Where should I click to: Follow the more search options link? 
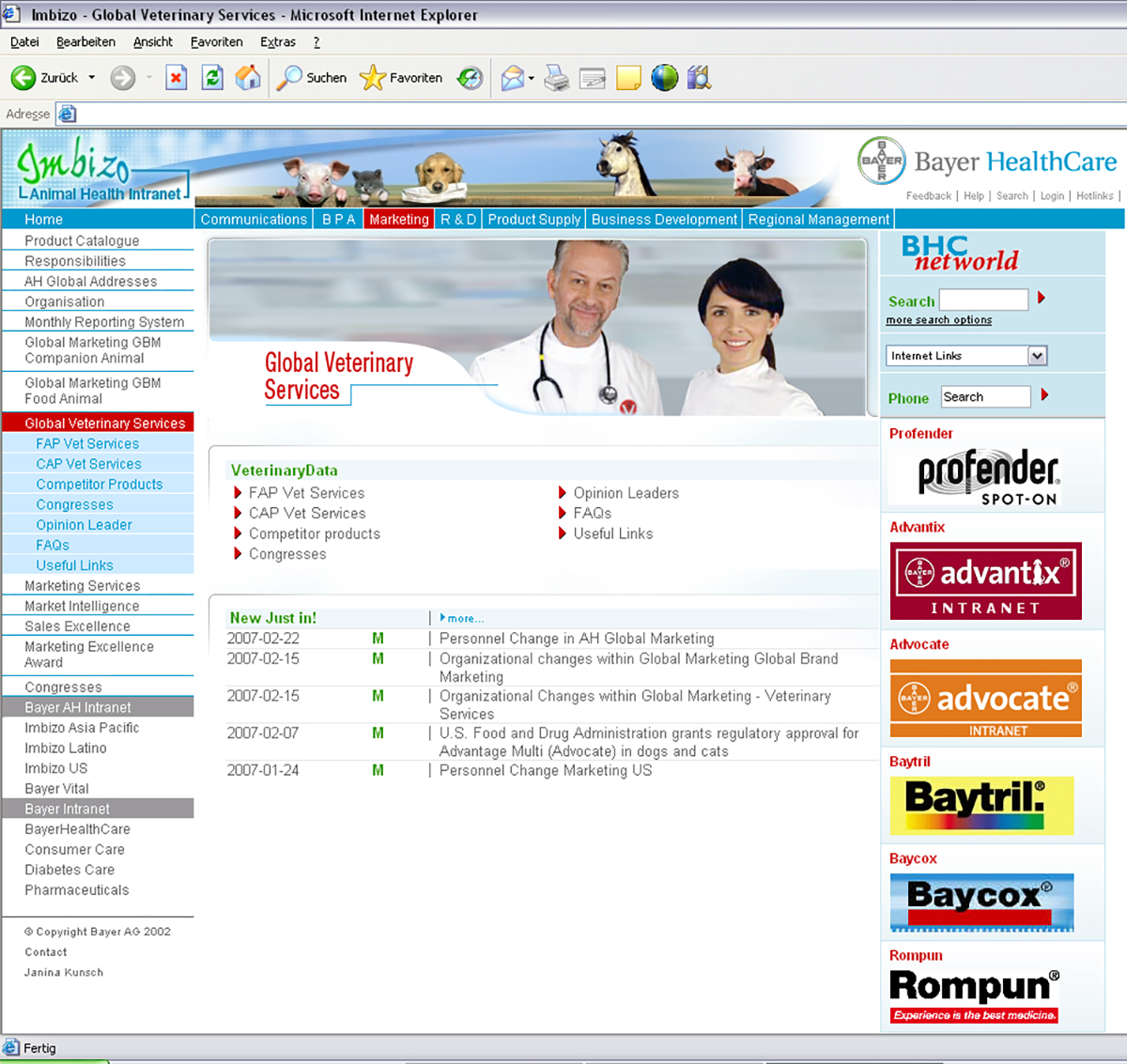[939, 320]
